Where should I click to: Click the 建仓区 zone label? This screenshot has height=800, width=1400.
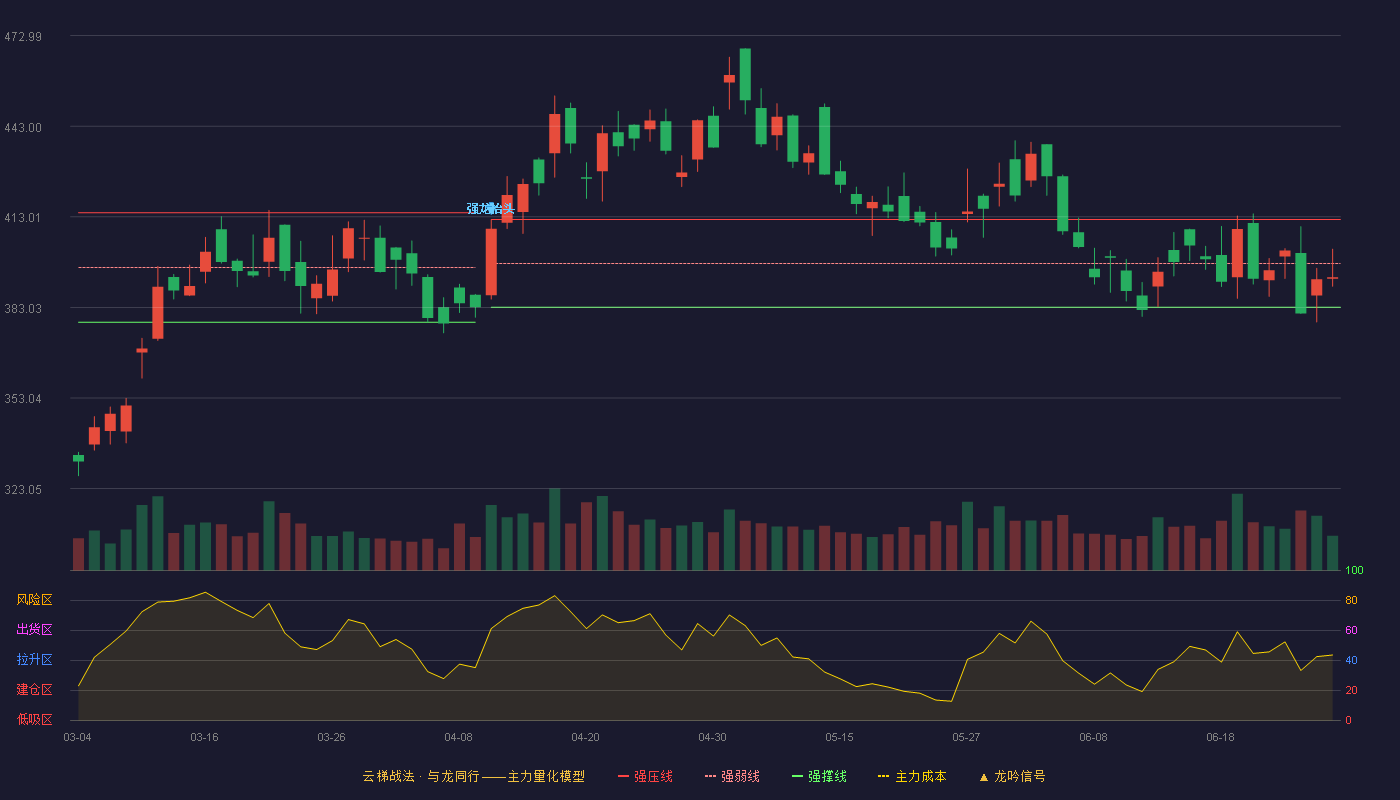[x=35, y=690]
